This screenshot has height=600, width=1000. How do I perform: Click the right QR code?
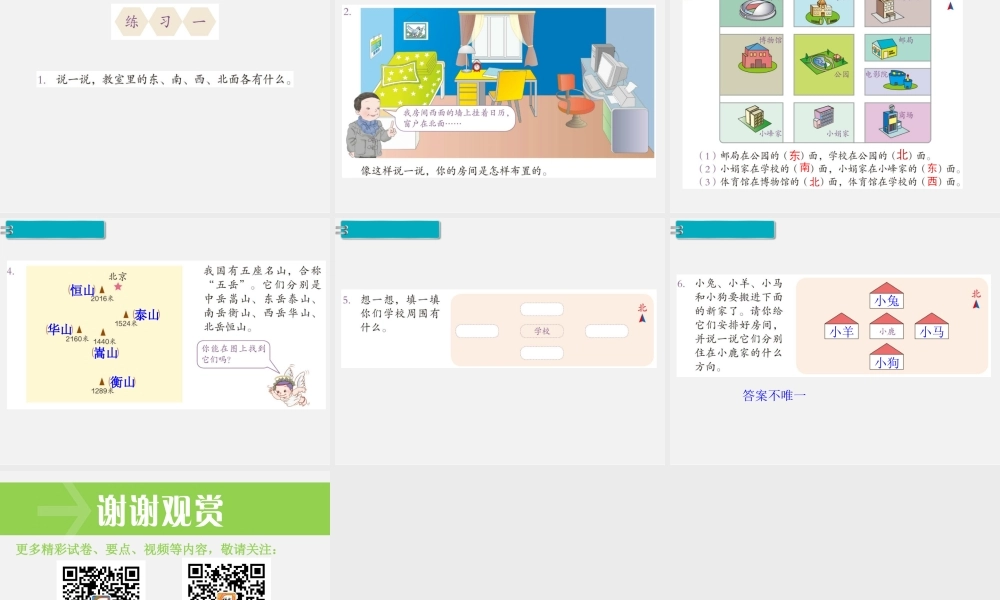click(225, 585)
